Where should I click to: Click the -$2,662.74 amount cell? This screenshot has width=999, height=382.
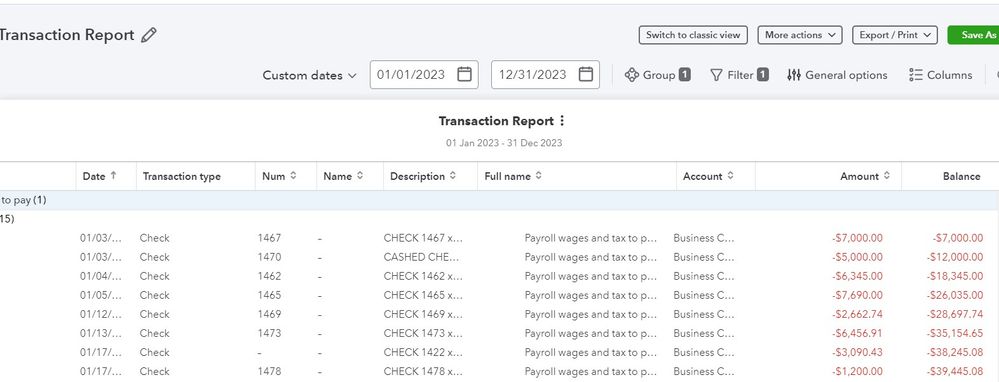857,315
